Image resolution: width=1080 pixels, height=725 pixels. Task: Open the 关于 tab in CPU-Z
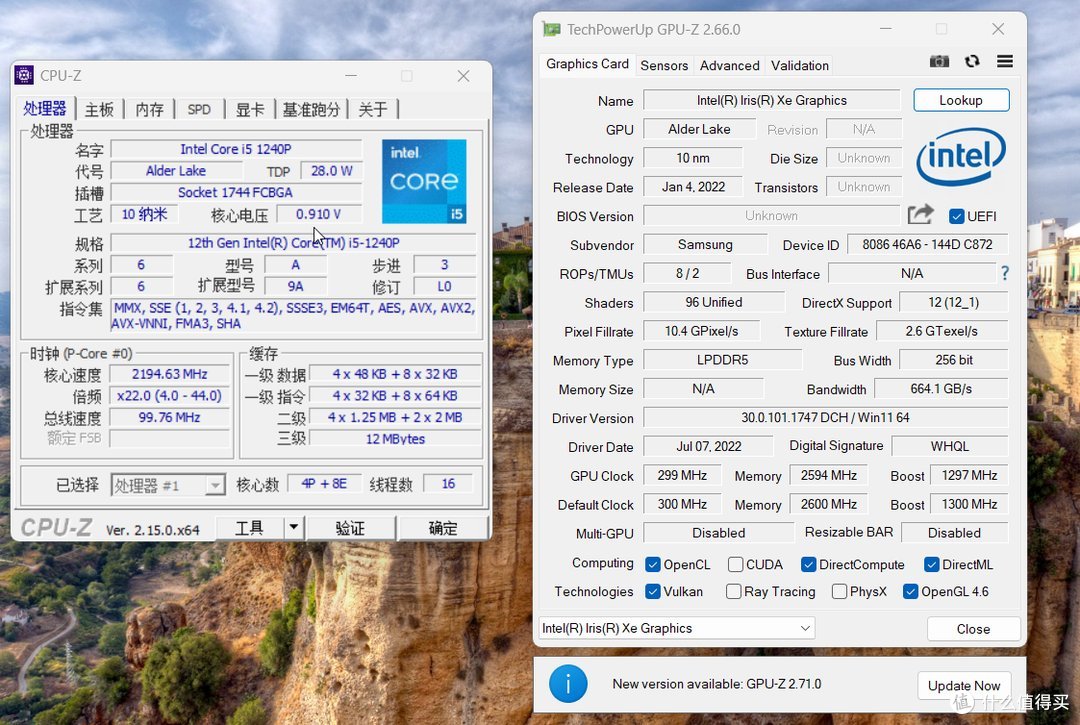(x=373, y=109)
